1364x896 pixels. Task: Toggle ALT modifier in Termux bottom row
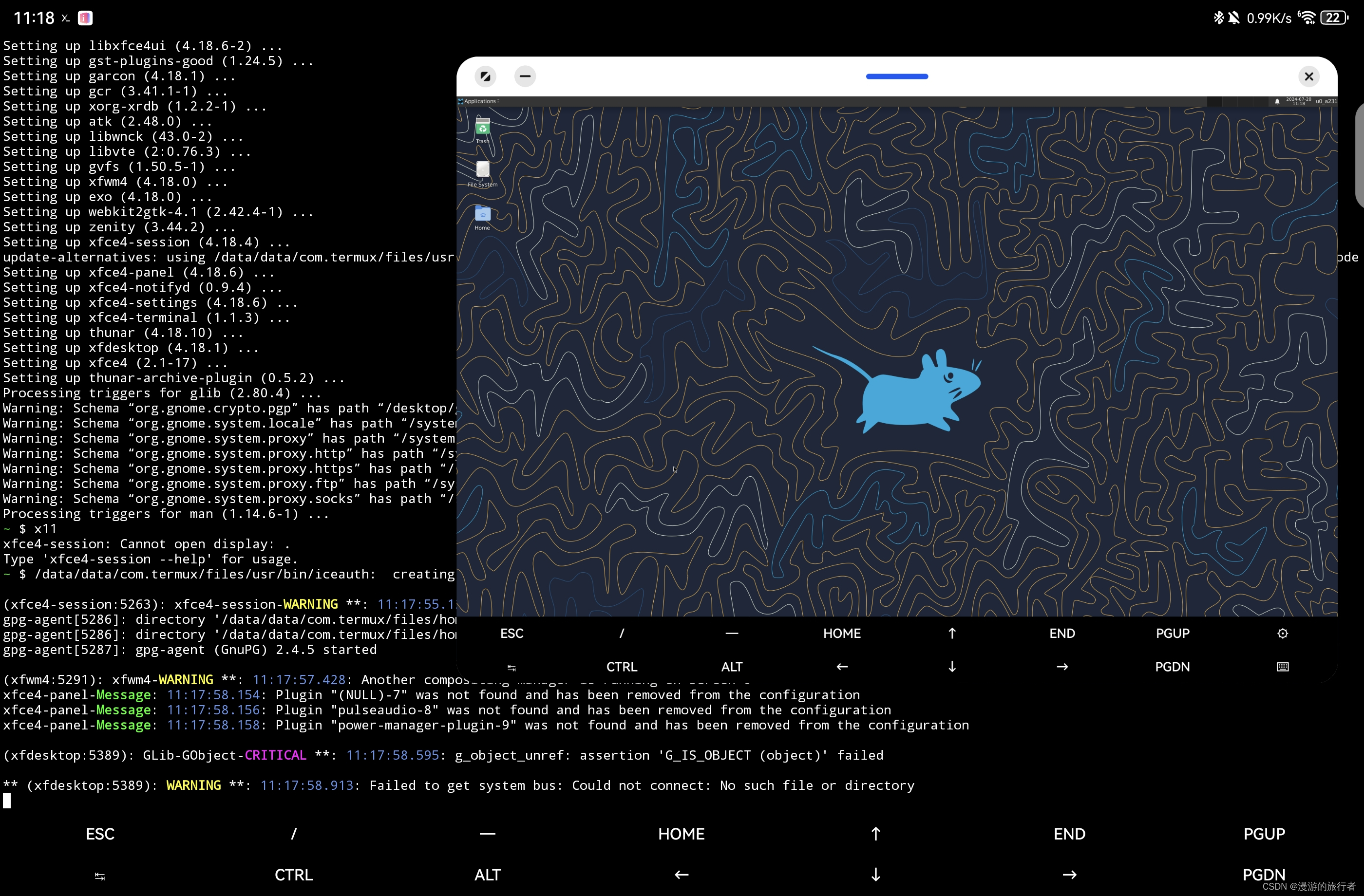tap(488, 876)
